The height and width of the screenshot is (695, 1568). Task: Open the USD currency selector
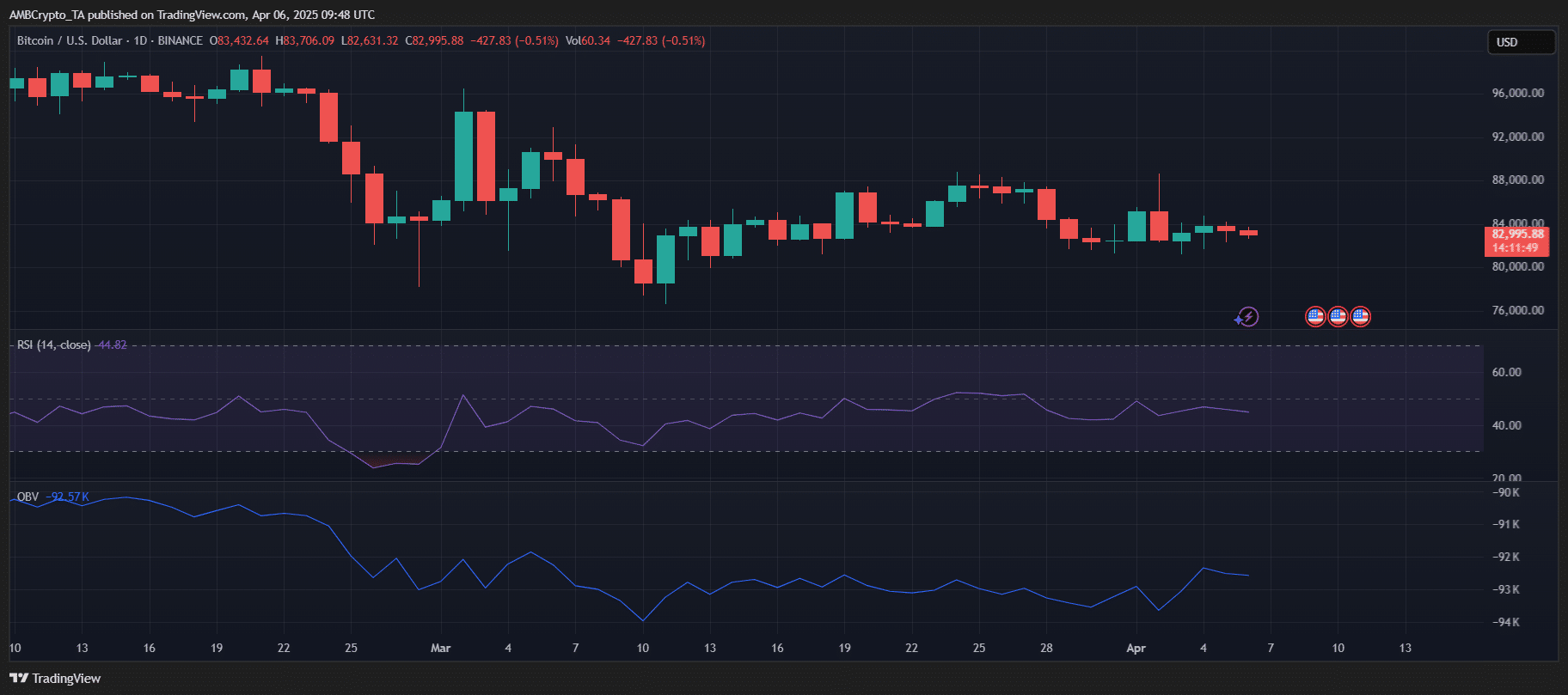(1521, 42)
